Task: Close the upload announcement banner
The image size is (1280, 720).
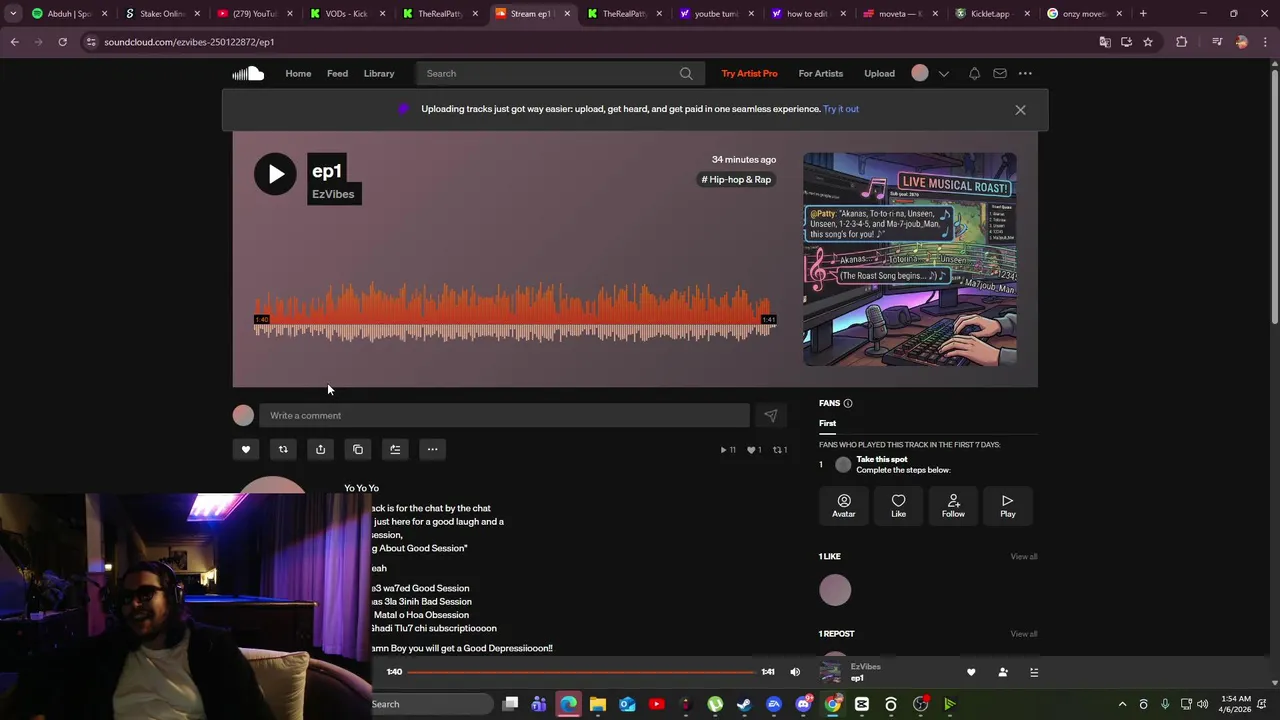Action: point(1020,110)
